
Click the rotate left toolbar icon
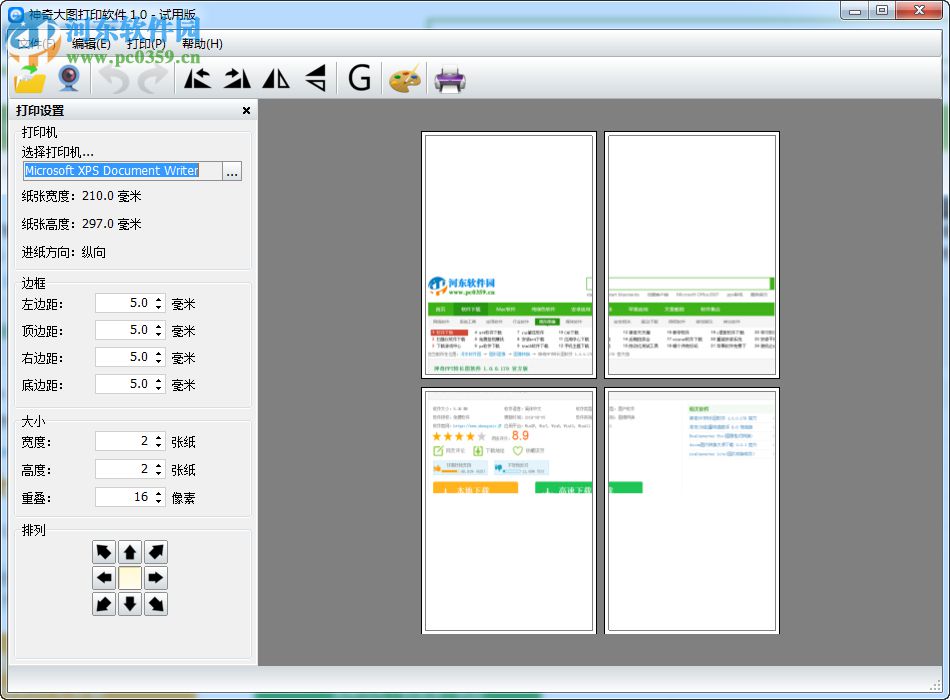(197, 78)
